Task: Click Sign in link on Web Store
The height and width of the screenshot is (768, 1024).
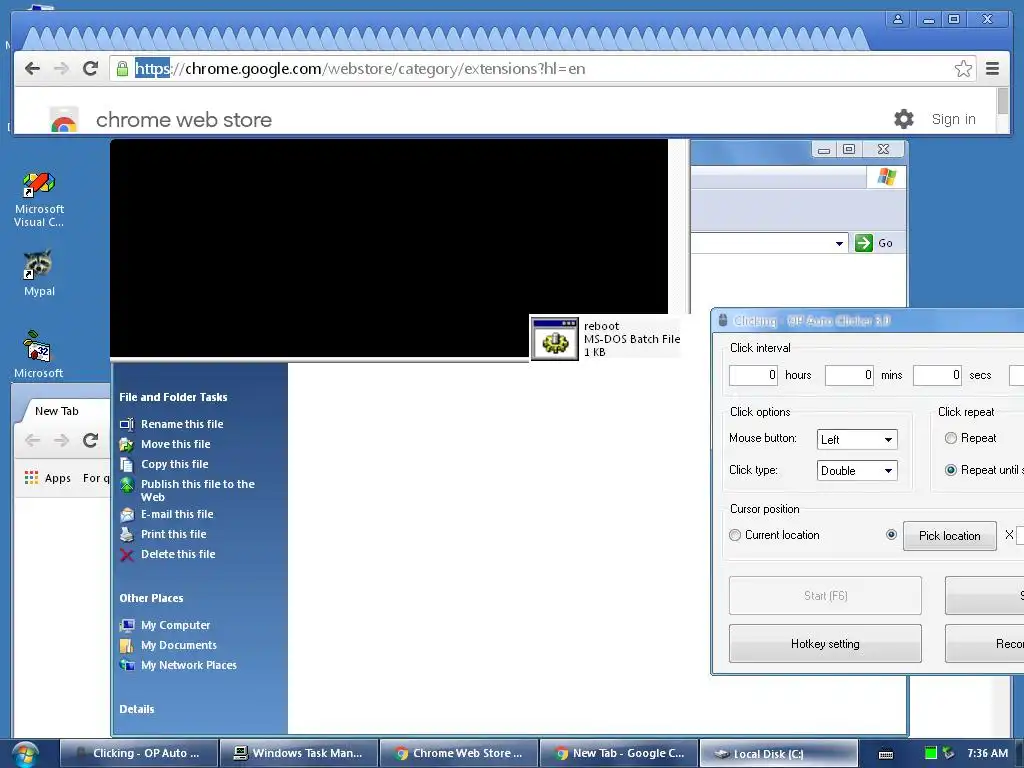Action: [953, 119]
